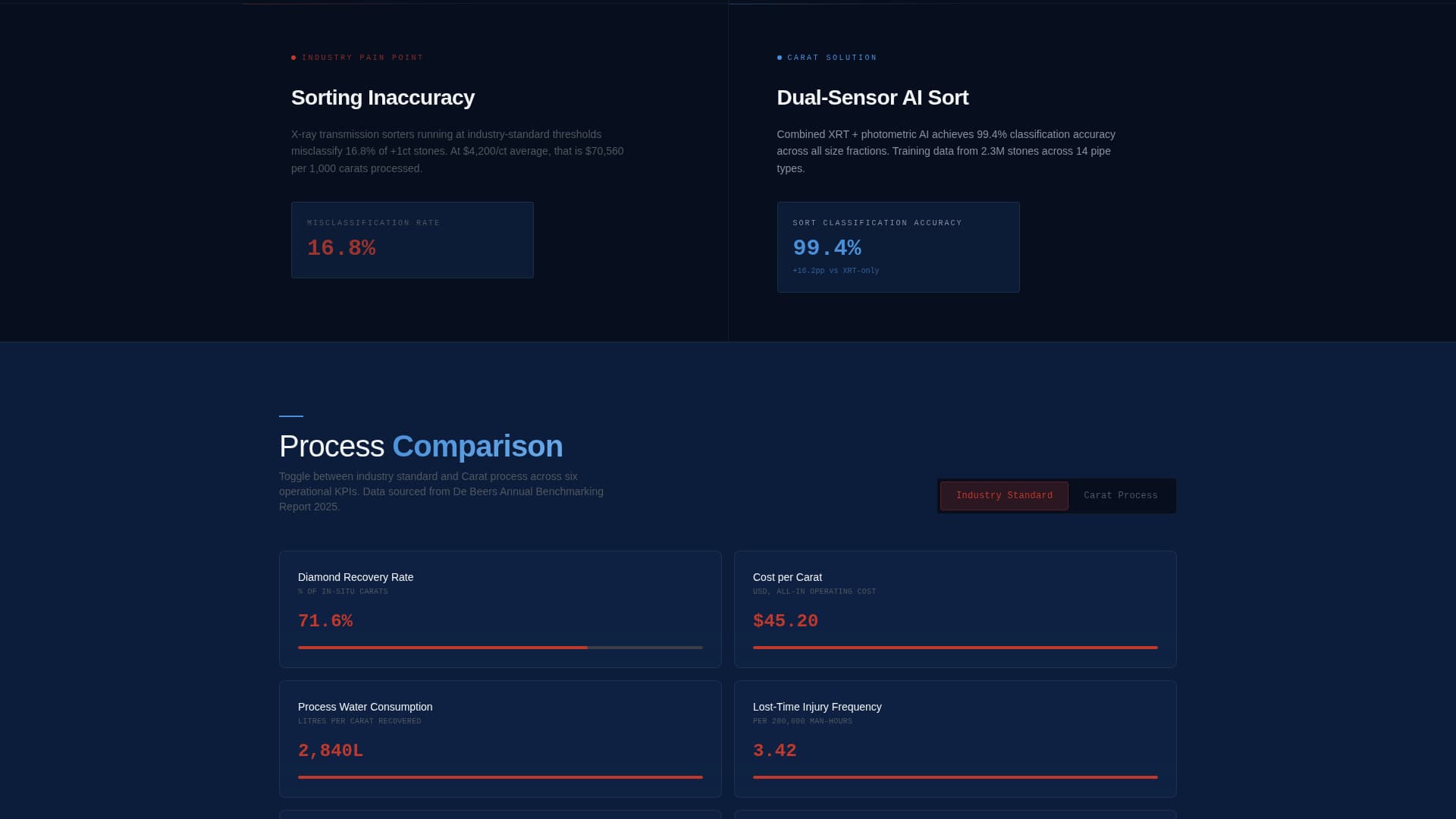Open the Sorting Inaccuracy heading
Viewport: 1456px width, 819px height.
pos(383,98)
